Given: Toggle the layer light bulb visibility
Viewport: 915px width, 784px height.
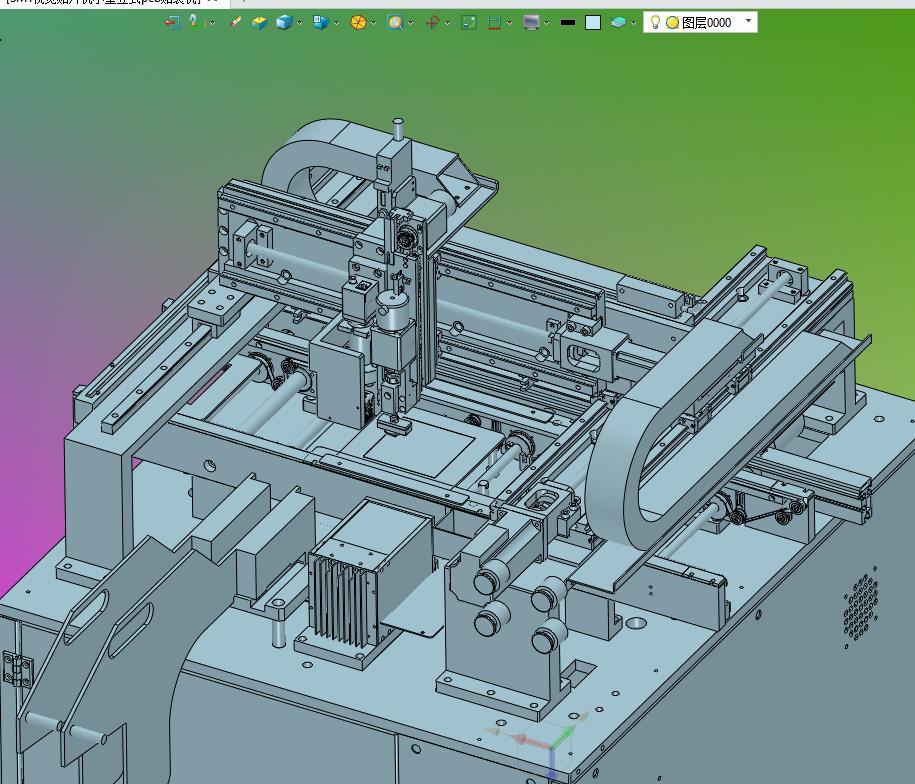Looking at the screenshot, I should [655, 22].
